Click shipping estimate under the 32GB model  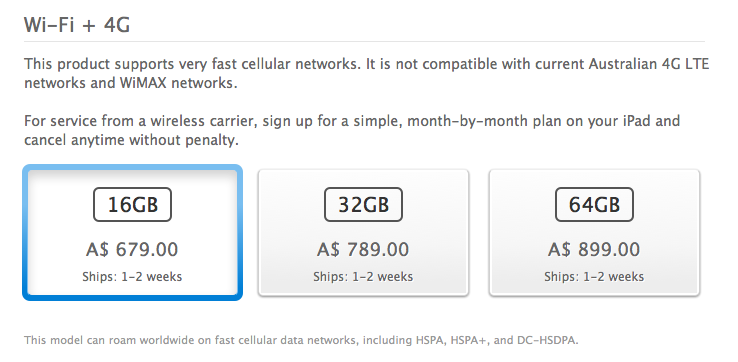click(363, 276)
